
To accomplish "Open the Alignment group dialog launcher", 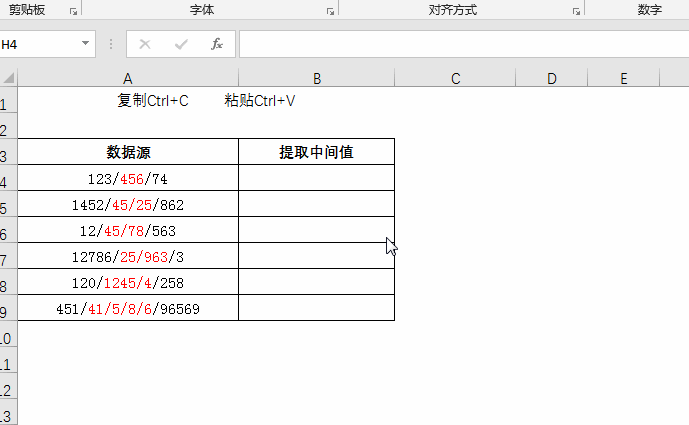I will pyautogui.click(x=576, y=12).
